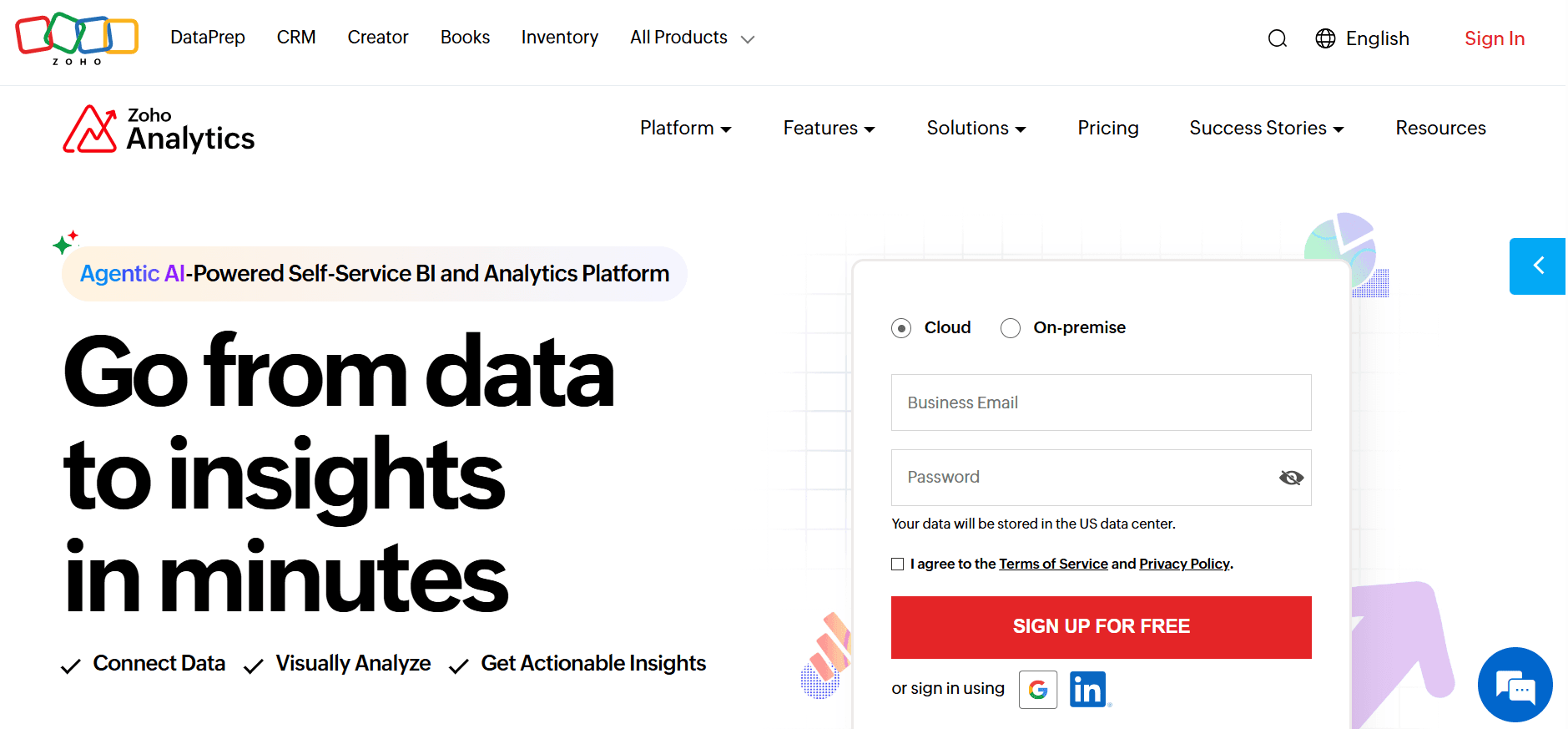Agree to the Terms of Service checkbox
1568x729 pixels.
pyautogui.click(x=898, y=564)
